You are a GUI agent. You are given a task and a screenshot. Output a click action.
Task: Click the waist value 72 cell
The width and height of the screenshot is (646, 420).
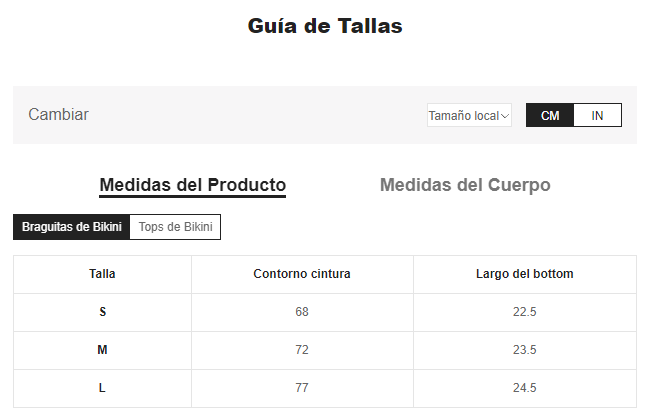[x=302, y=350]
